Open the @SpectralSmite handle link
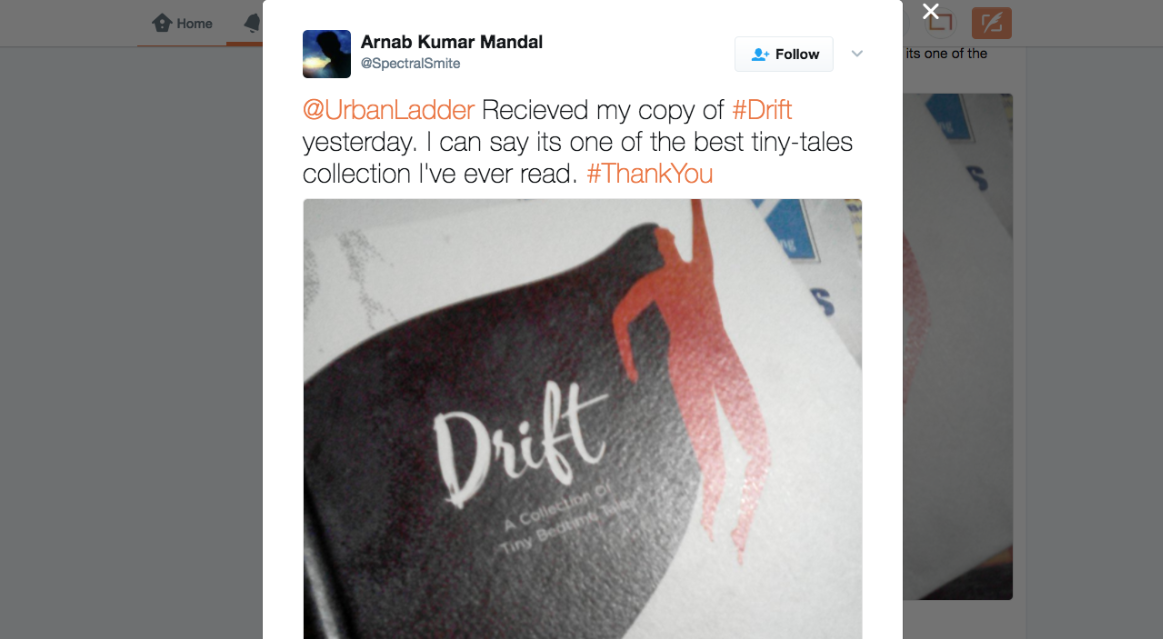This screenshot has width=1163, height=639. (410, 64)
